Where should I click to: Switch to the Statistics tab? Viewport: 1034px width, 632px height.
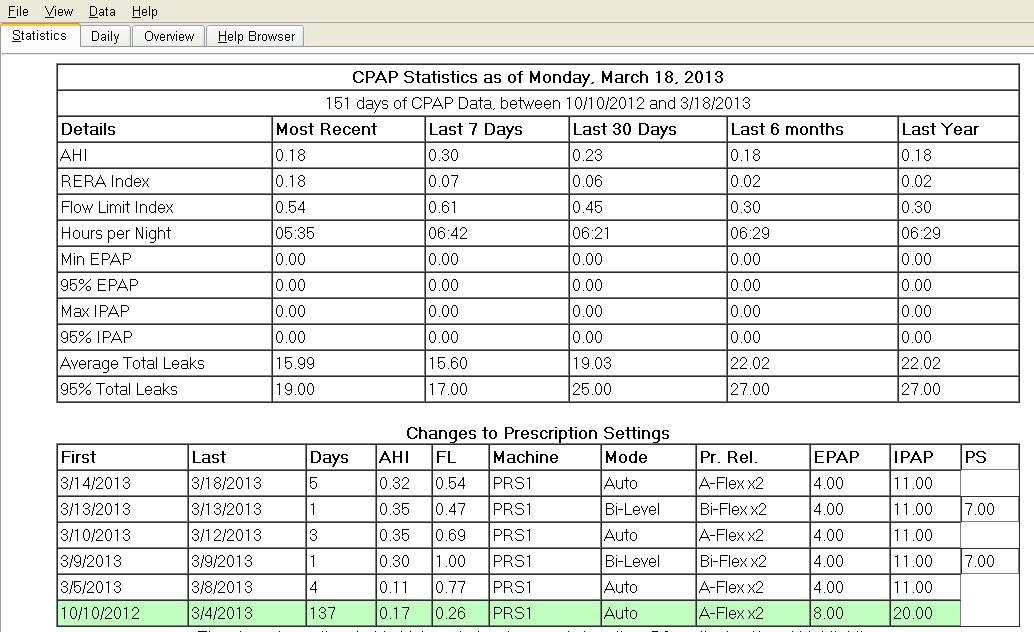pyautogui.click(x=40, y=36)
